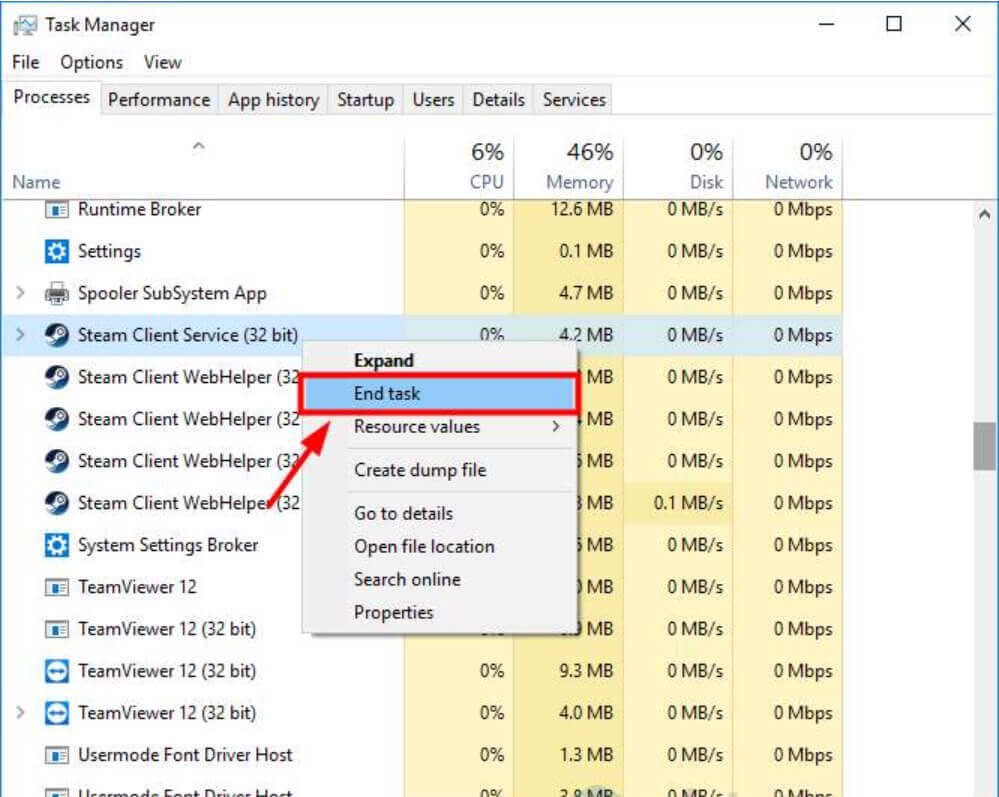Sort by the CPU column header

(x=459, y=167)
